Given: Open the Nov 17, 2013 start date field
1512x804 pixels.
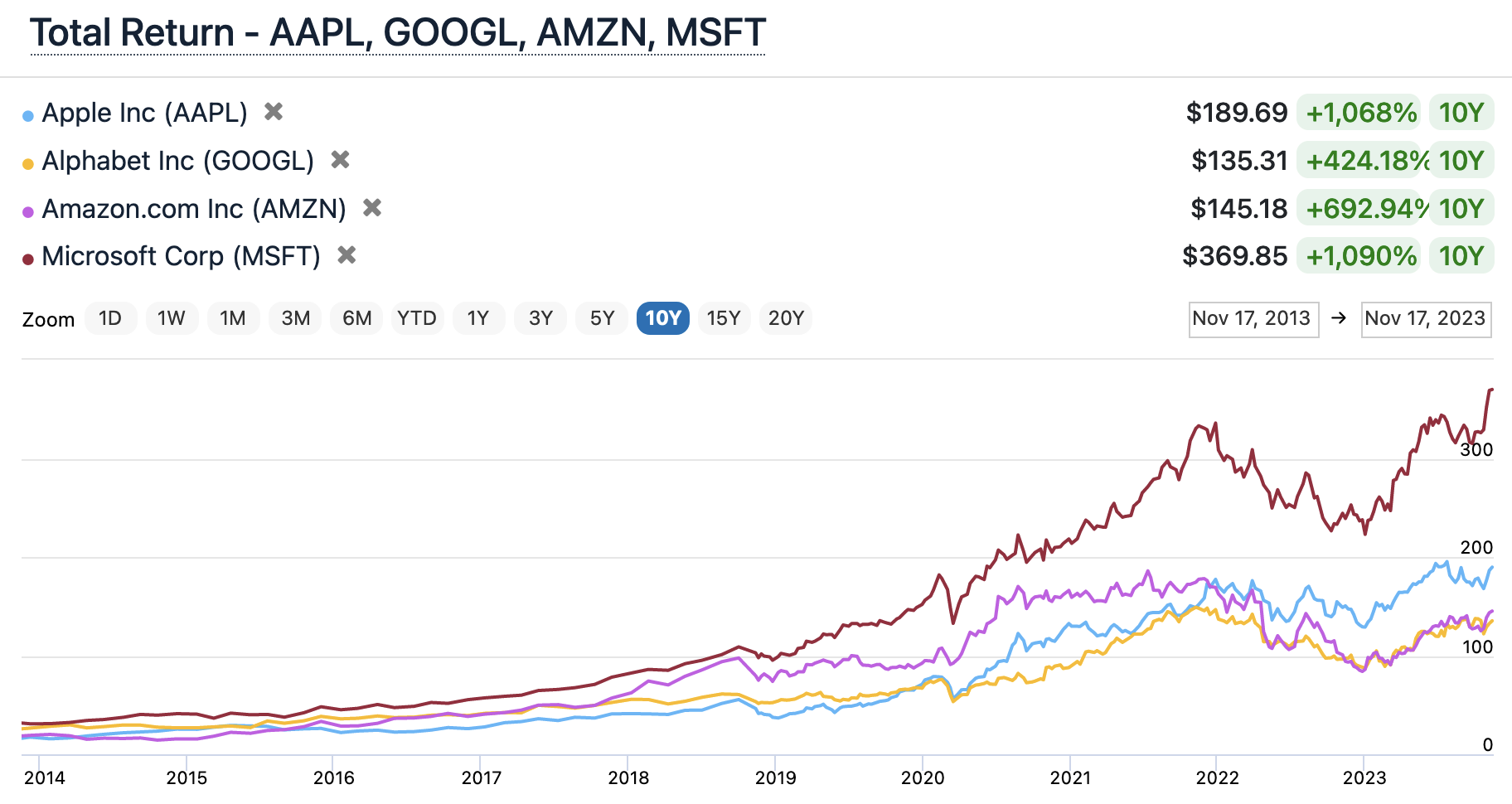Looking at the screenshot, I should 1253,317.
